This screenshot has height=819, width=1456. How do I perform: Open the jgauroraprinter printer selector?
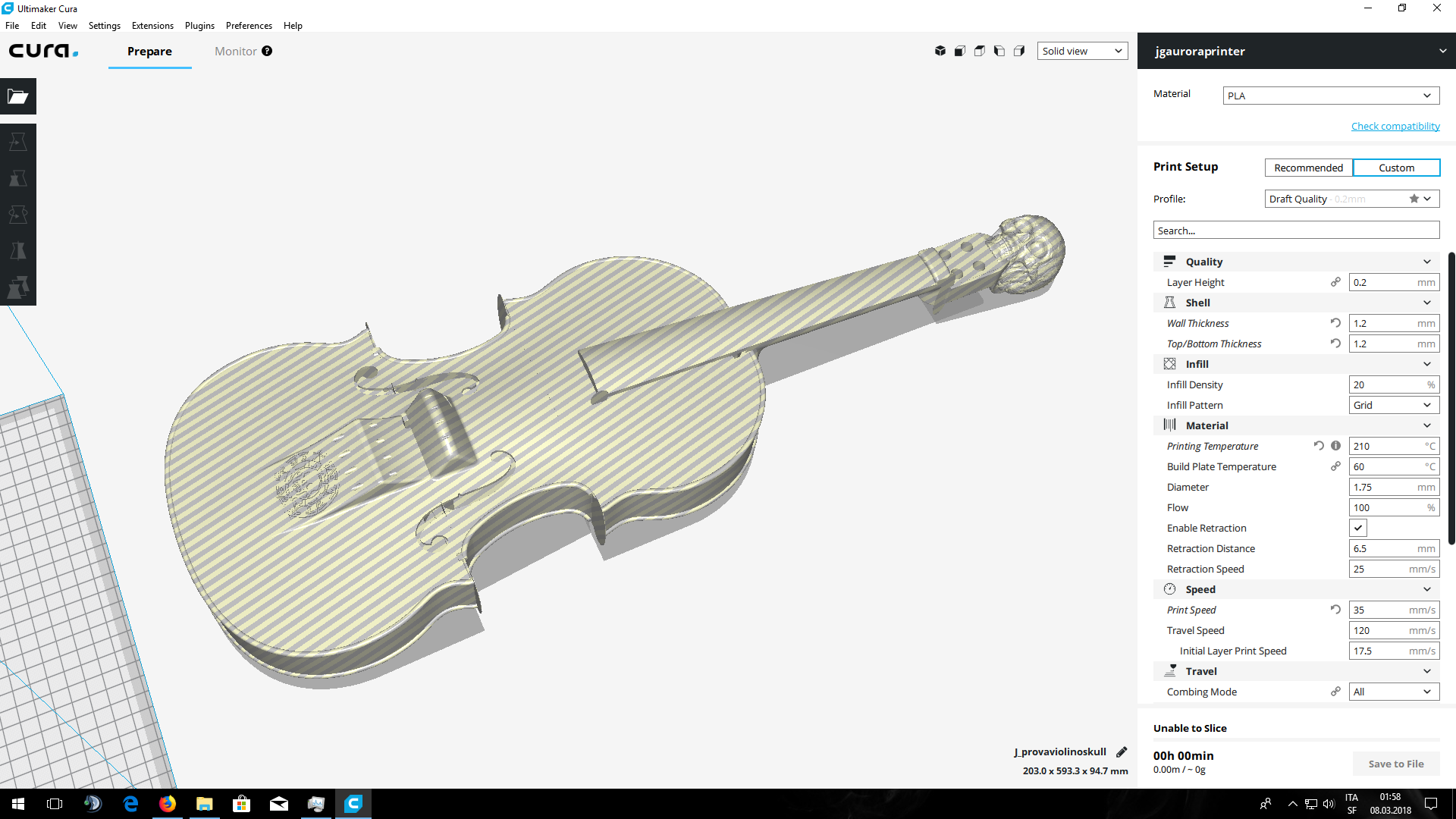(x=1297, y=51)
